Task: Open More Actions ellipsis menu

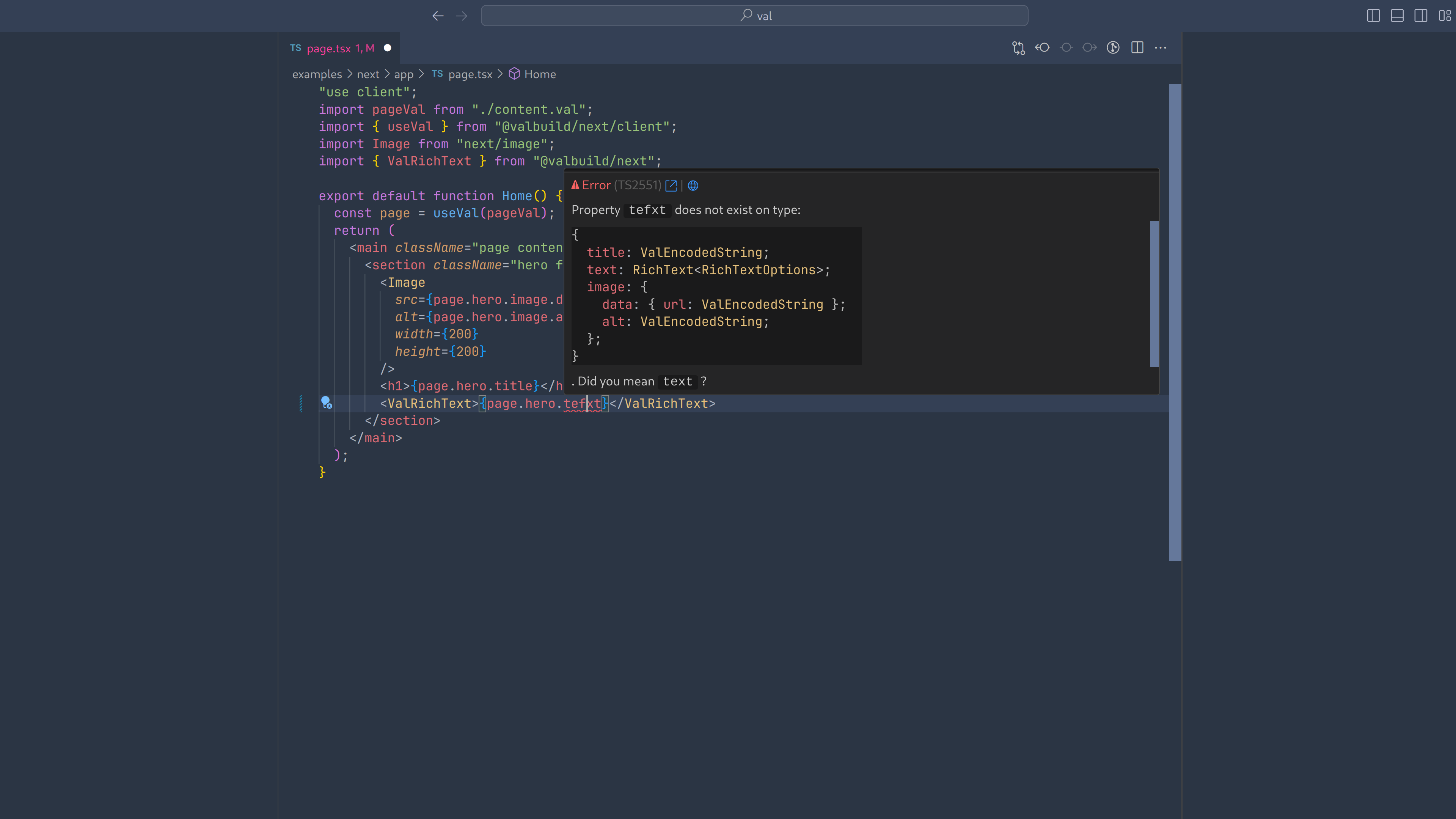Action: 1161,48
